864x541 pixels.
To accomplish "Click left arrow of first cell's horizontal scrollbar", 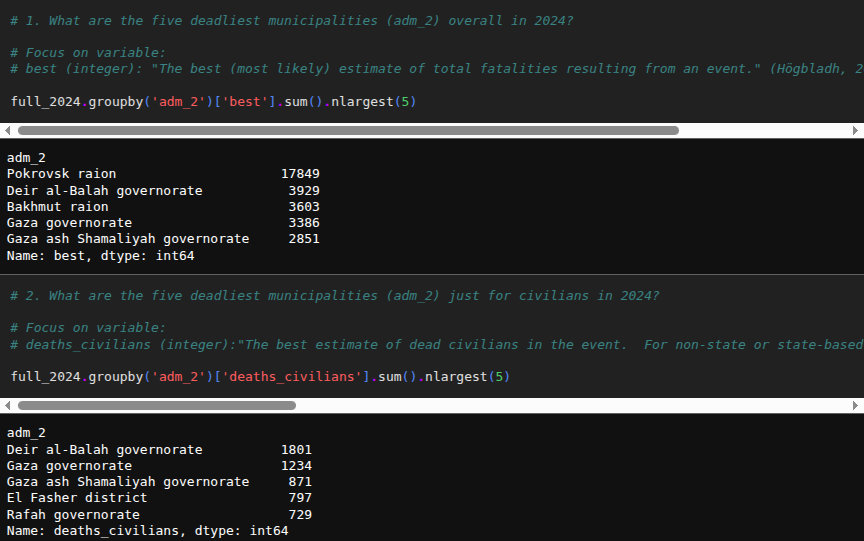I will coord(7,130).
